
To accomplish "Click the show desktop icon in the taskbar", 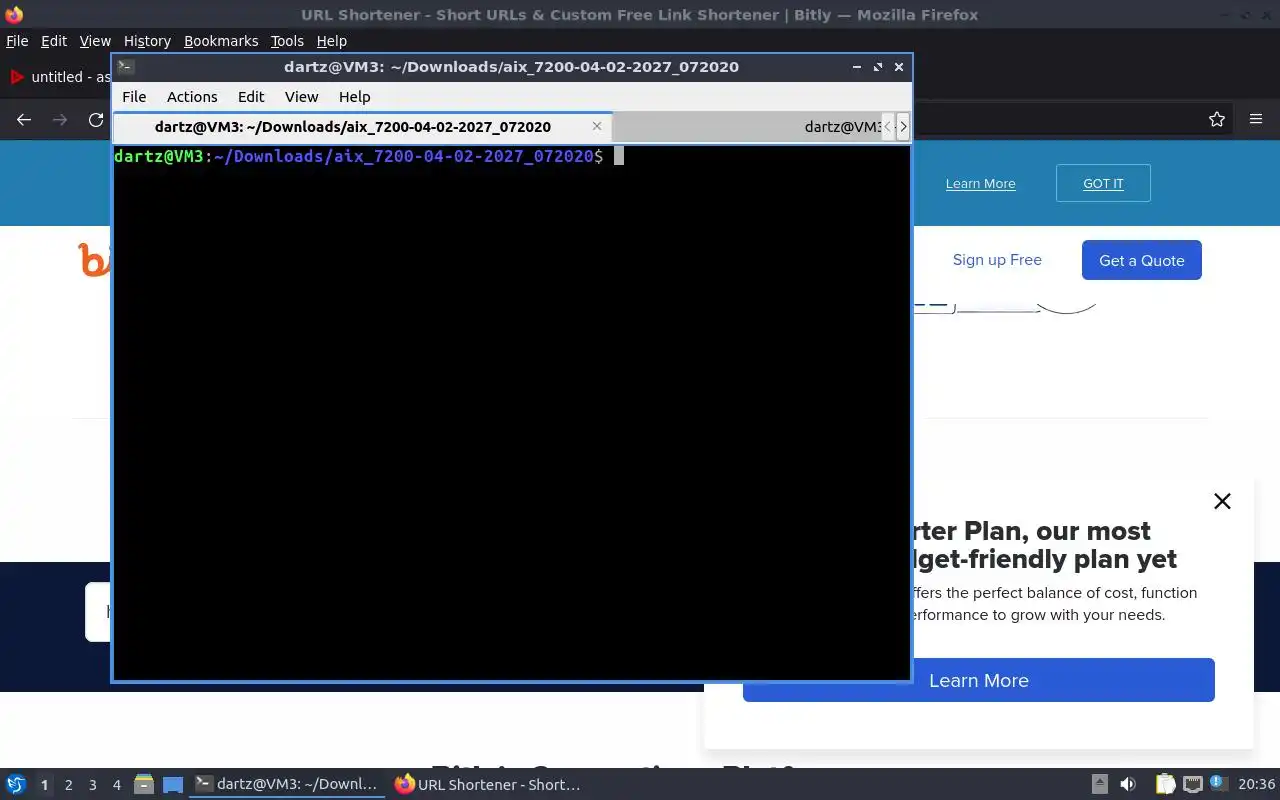I will pyautogui.click(x=173, y=785).
